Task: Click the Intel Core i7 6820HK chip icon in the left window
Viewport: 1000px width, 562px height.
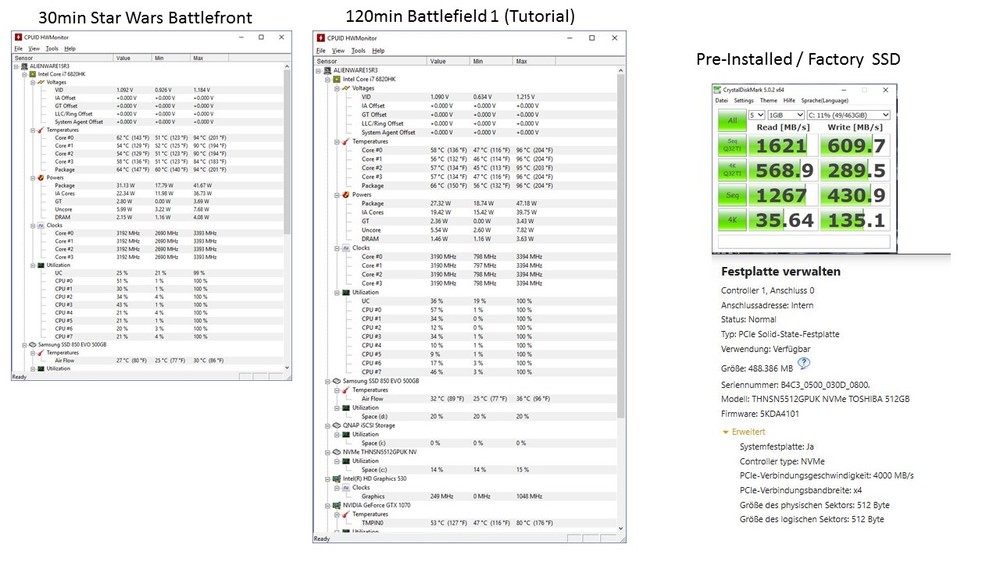Action: coord(30,74)
